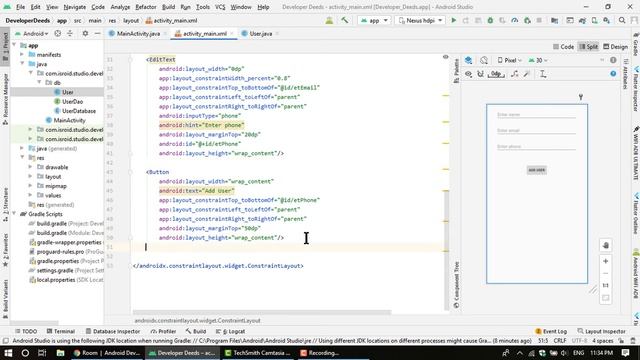The width and height of the screenshot is (640, 360).
Task: Click the Stop run square icon
Action: click(x=539, y=20)
